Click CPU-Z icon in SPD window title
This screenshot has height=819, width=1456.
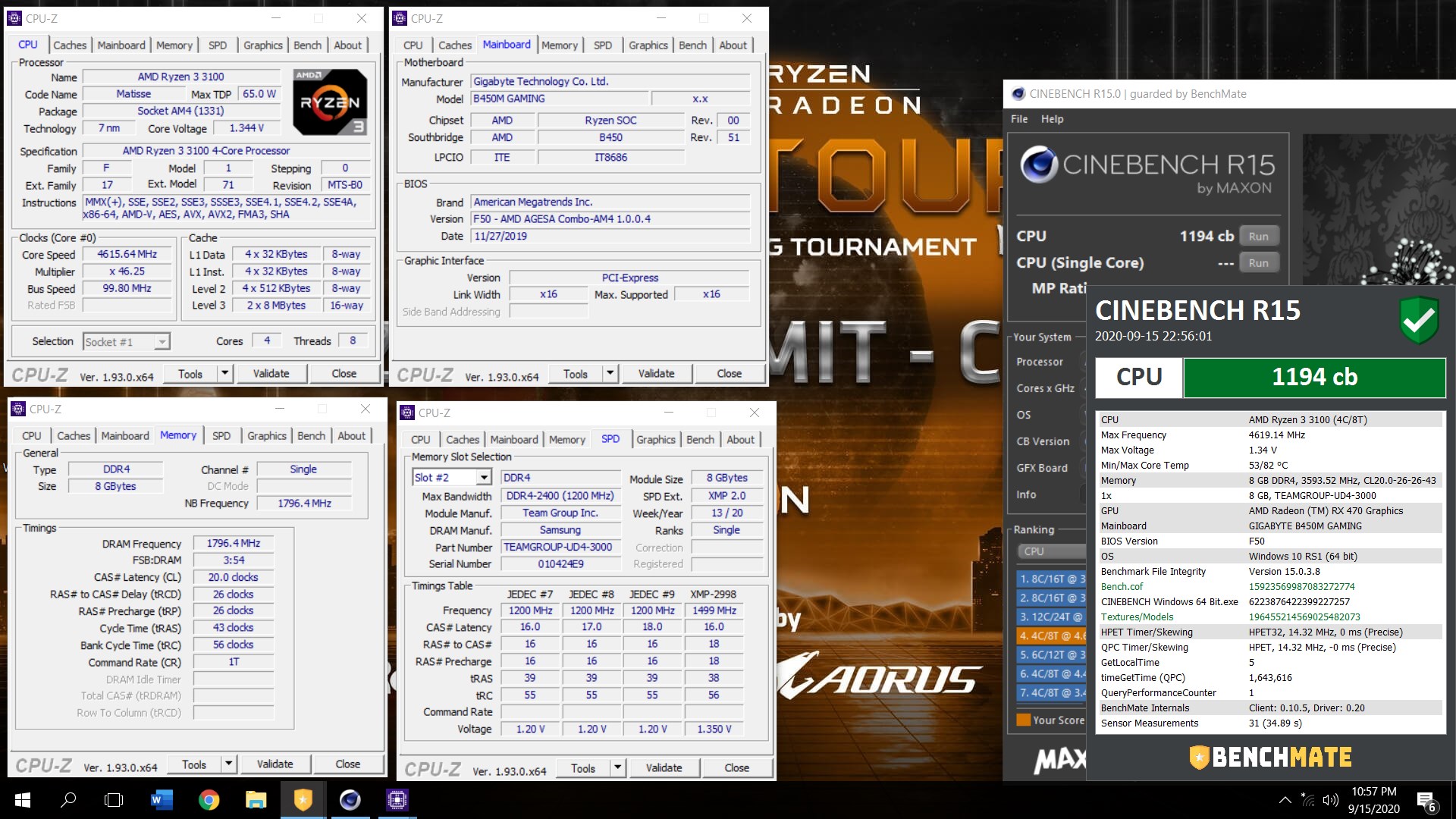(x=407, y=413)
